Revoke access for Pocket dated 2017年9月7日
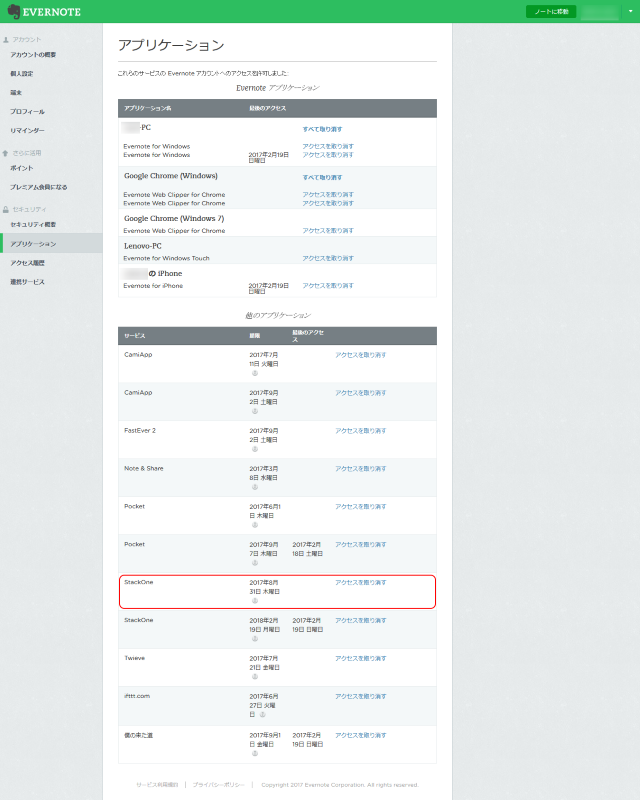The height and width of the screenshot is (800, 640). [x=360, y=544]
